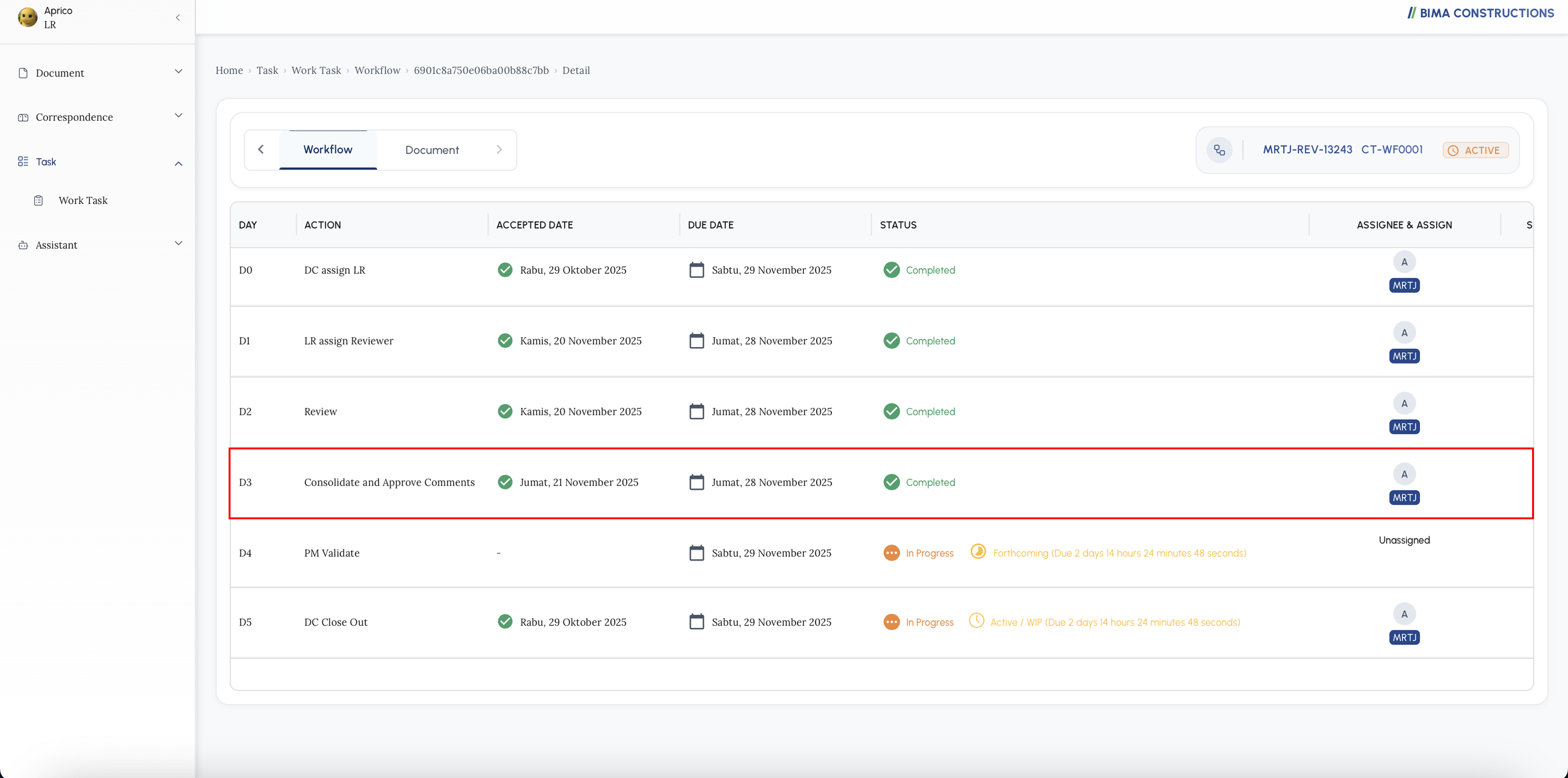Open Workflow breadcrumb link
The width and height of the screenshot is (1568, 778).
point(377,70)
